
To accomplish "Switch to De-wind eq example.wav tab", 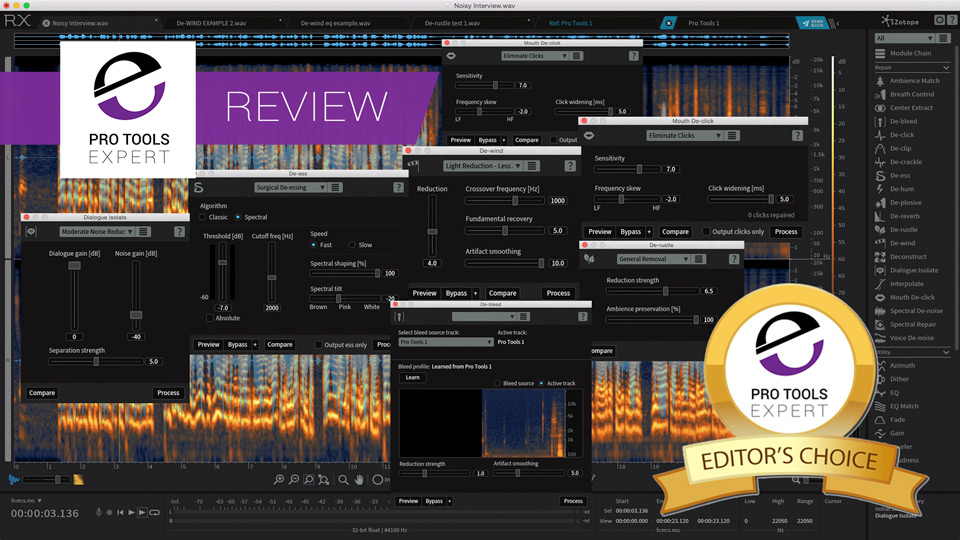I will pyautogui.click(x=336, y=23).
